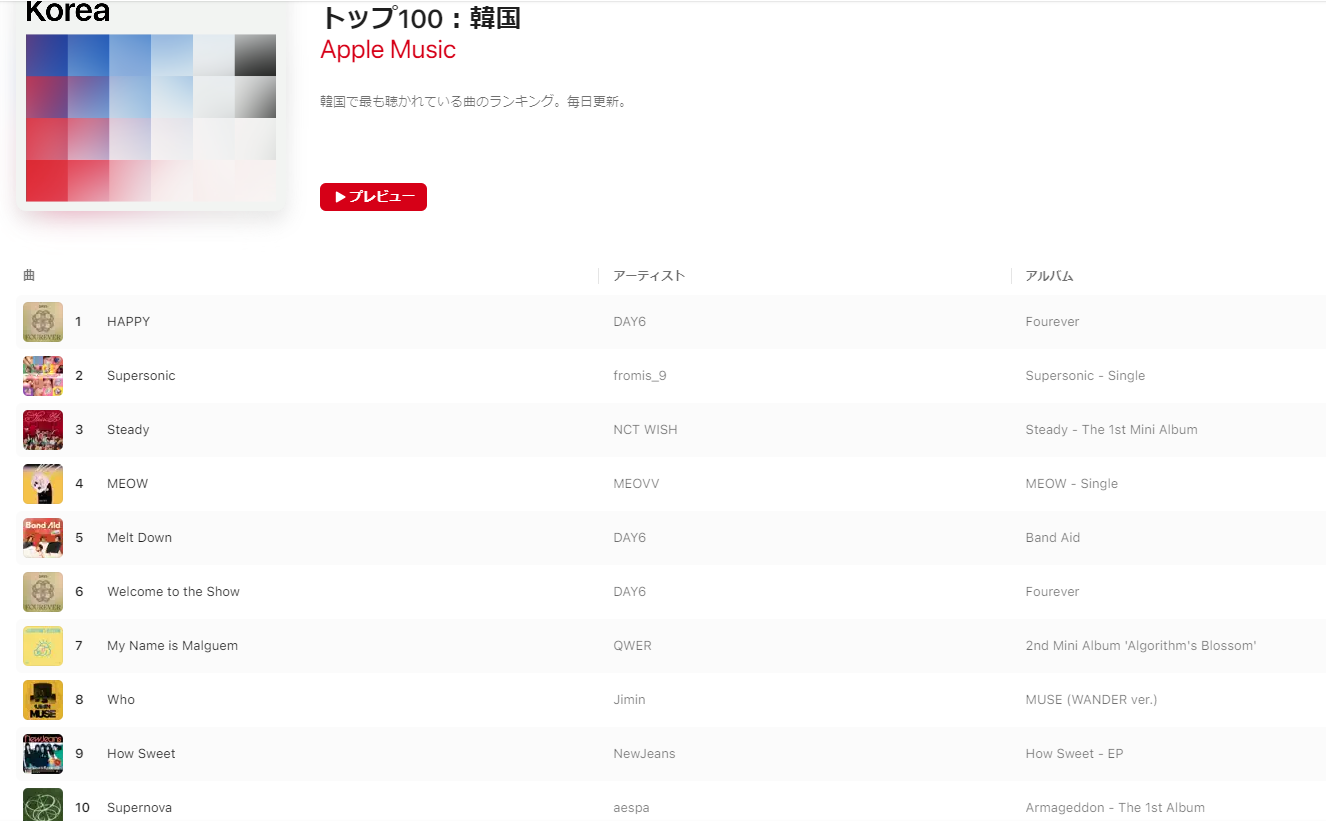Select the song title Who

[121, 700]
